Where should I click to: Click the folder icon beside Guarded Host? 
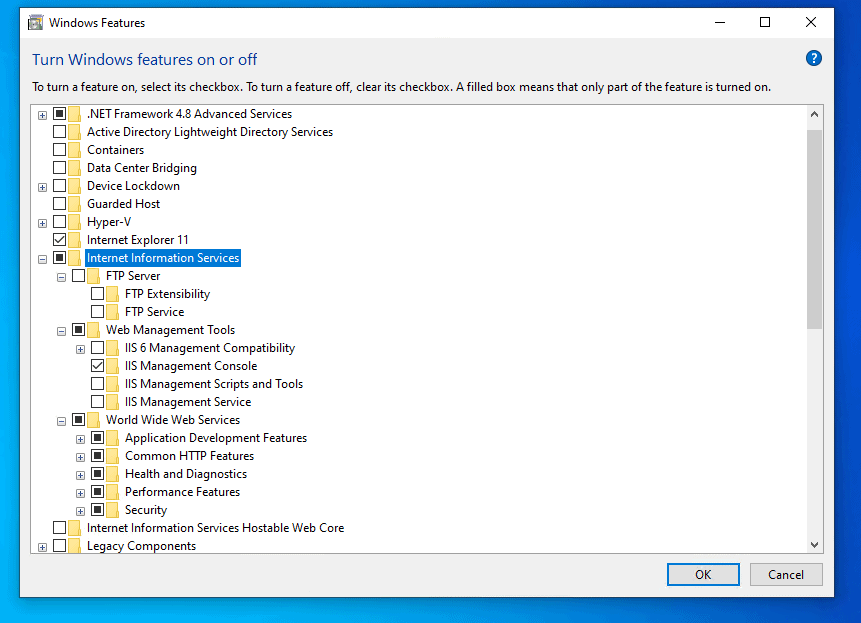(74, 204)
